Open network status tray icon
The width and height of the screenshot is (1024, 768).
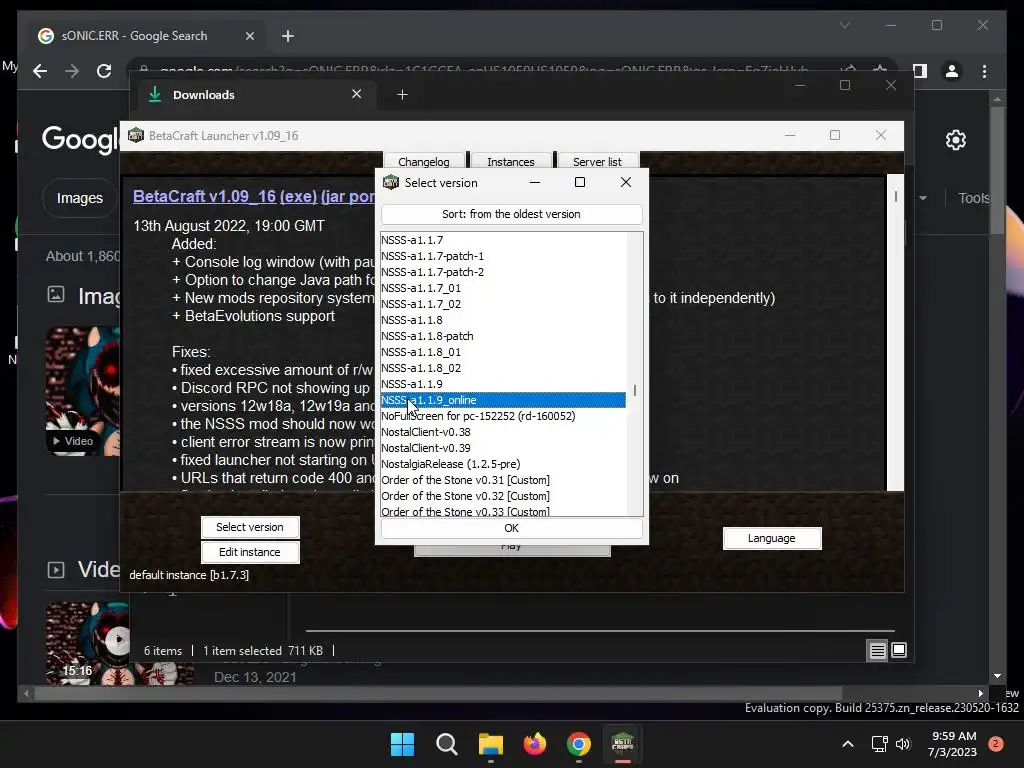tap(880, 744)
